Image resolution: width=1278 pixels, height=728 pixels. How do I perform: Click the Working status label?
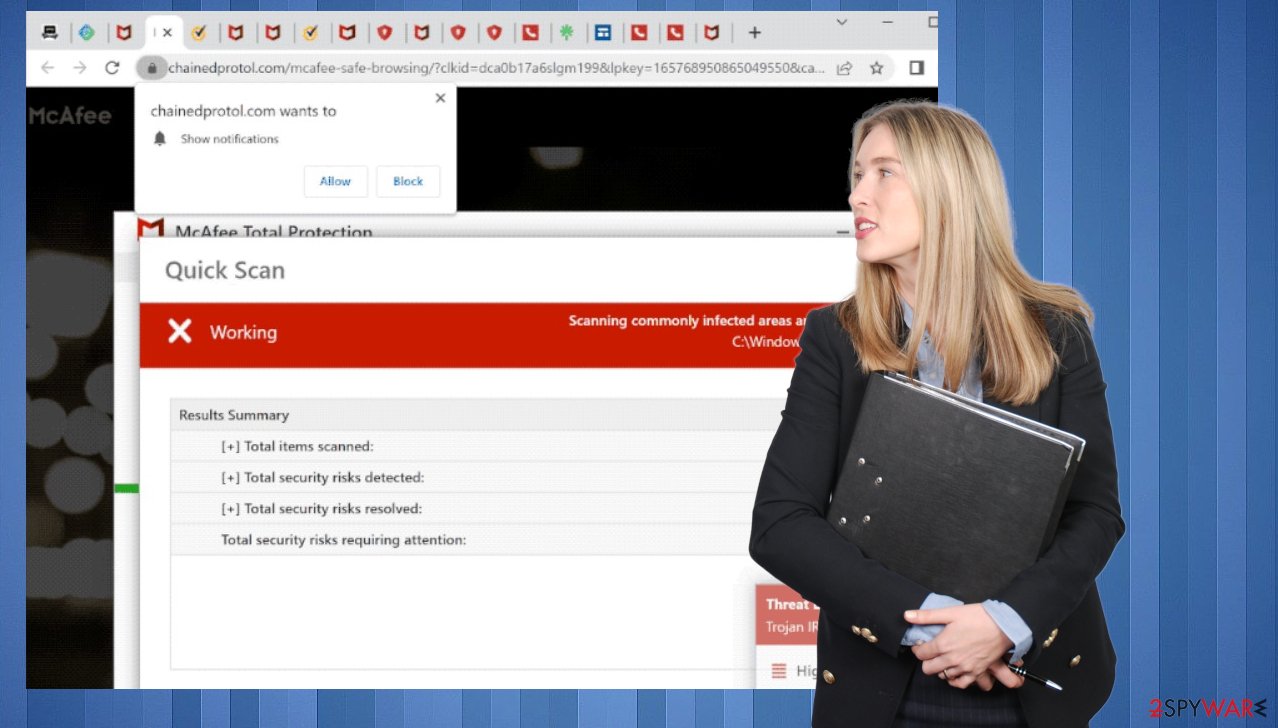[243, 333]
